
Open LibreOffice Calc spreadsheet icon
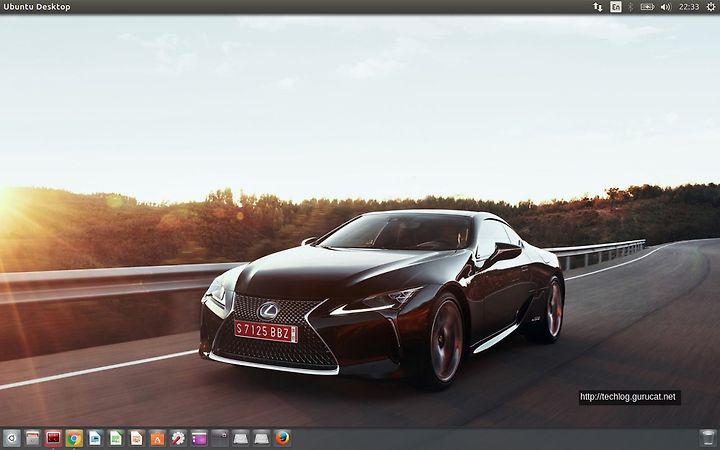pos(116,438)
